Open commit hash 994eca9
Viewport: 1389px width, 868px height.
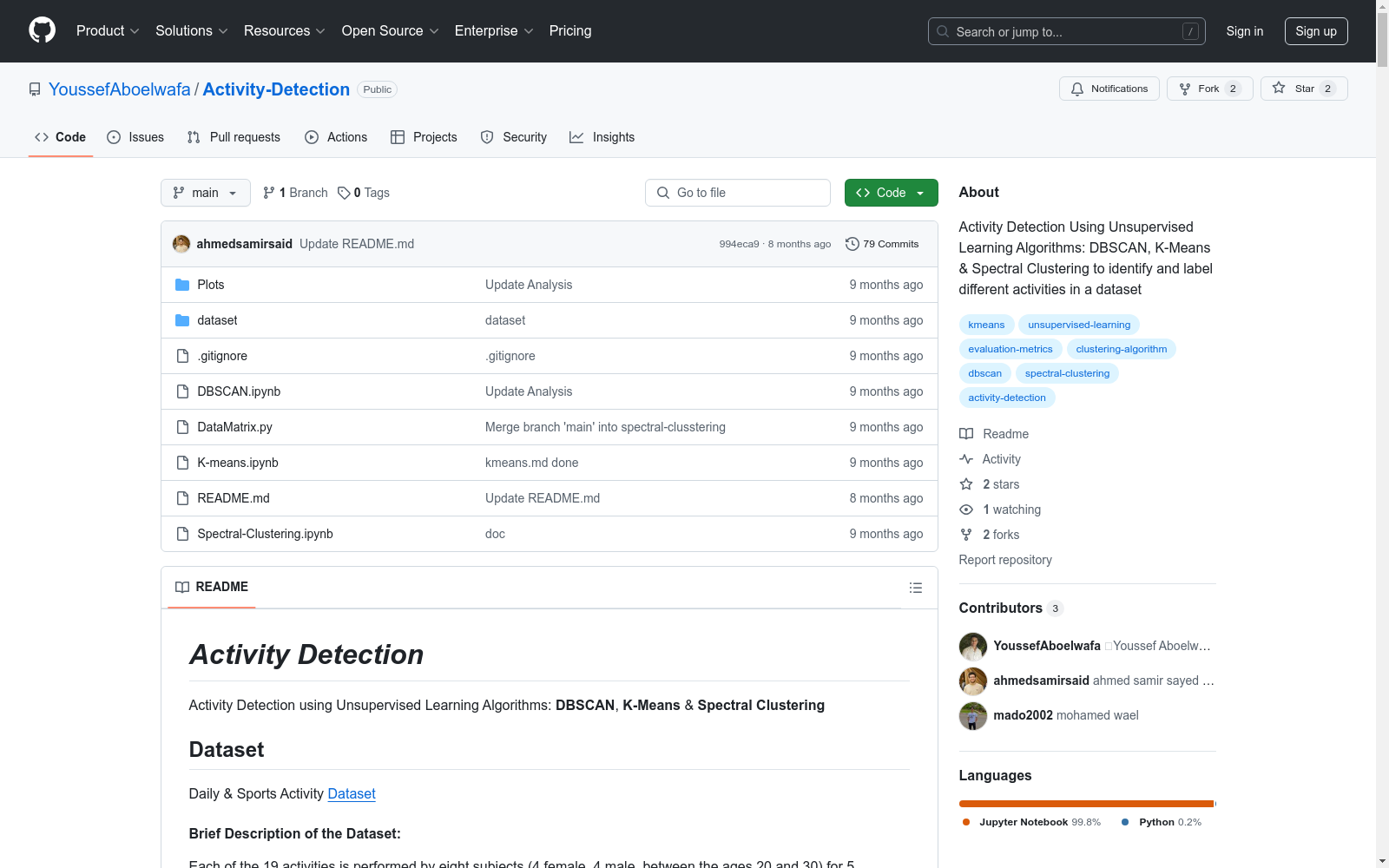(739, 244)
